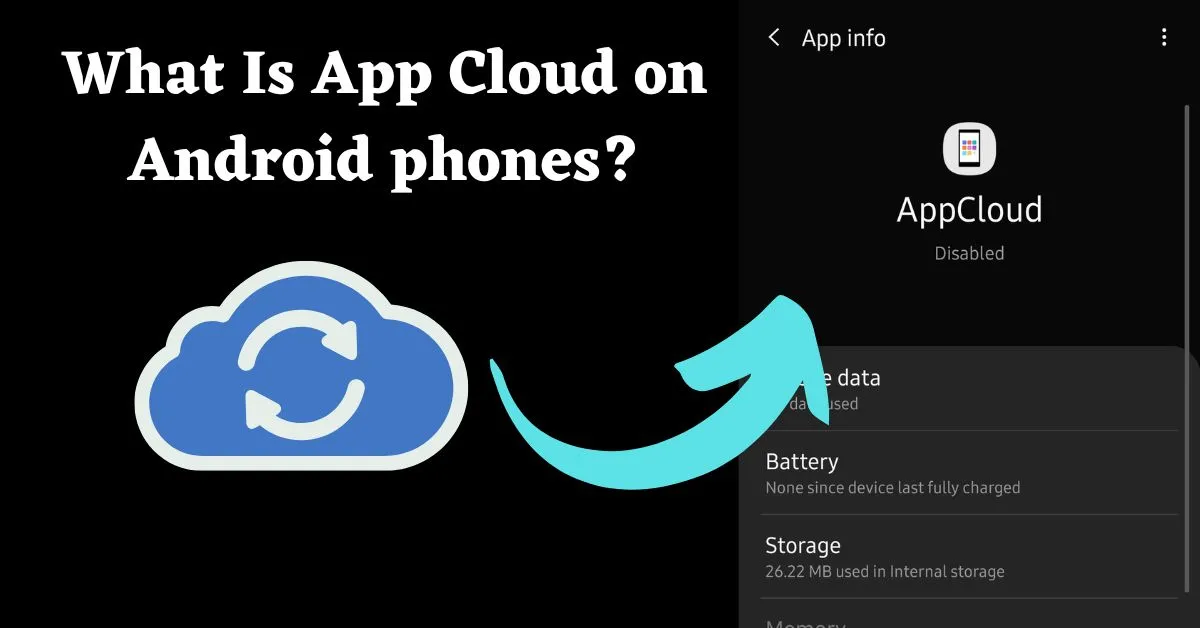The width and height of the screenshot is (1200, 628).
Task: Tap the AppCloud app name
Action: point(969,210)
